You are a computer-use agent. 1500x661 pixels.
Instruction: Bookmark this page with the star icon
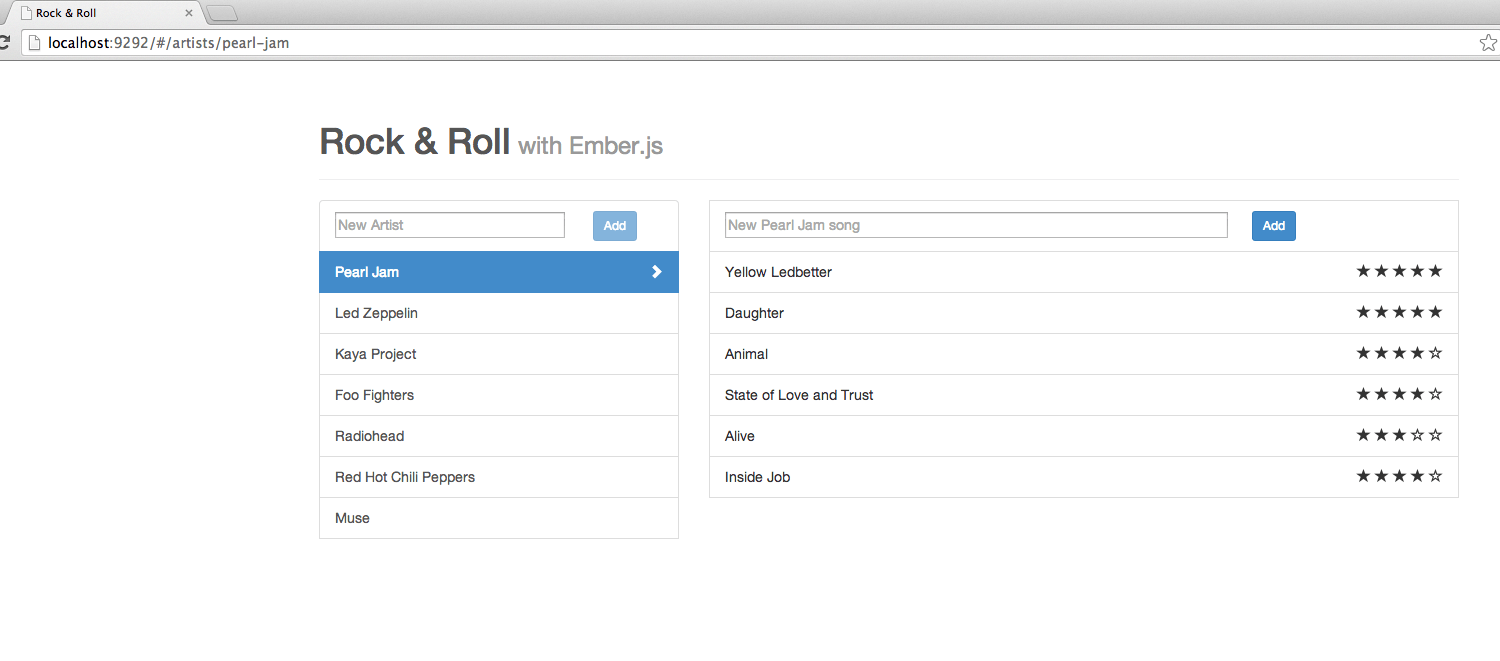[x=1488, y=43]
